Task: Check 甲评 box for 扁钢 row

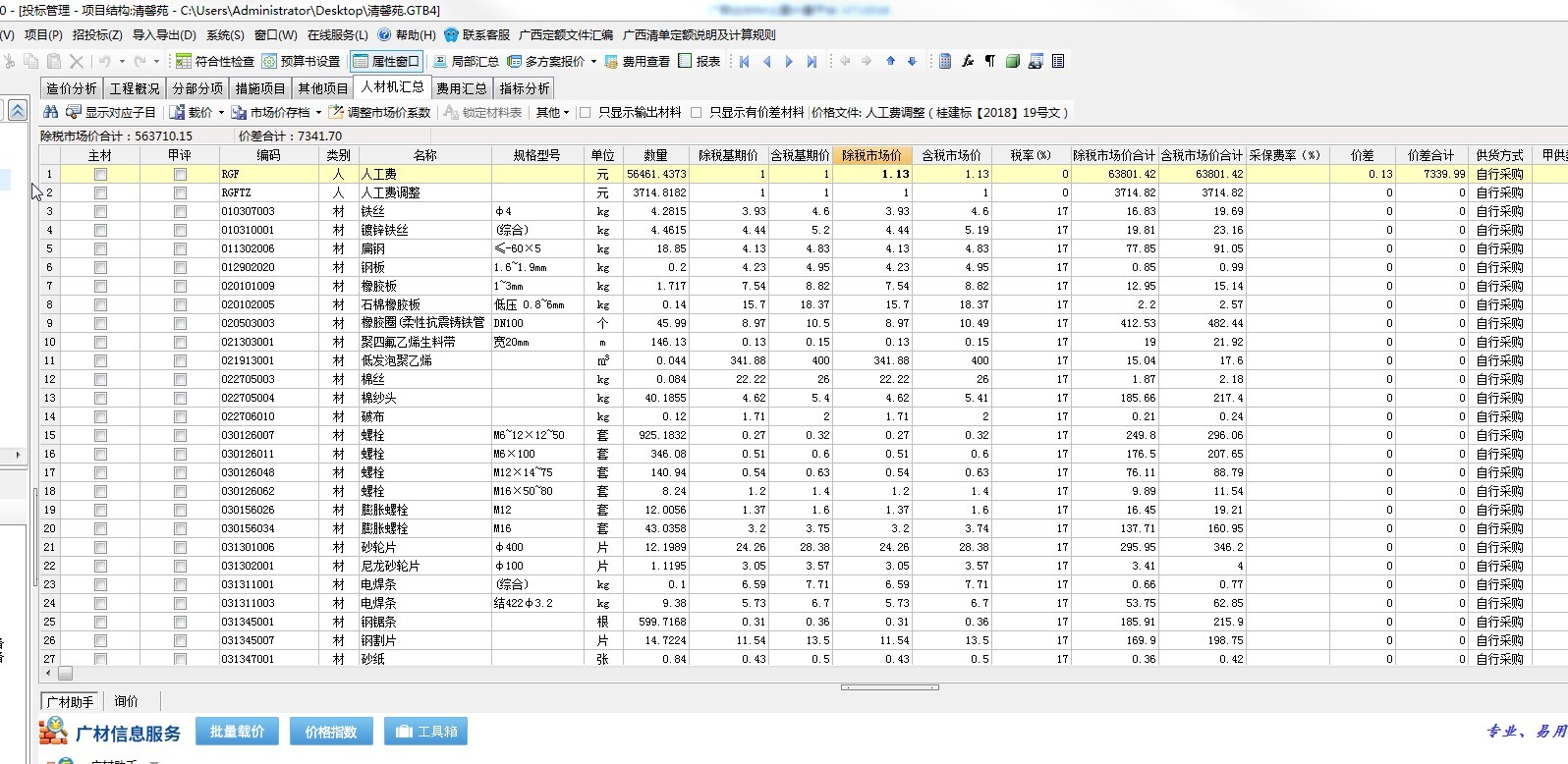Action: tap(180, 248)
